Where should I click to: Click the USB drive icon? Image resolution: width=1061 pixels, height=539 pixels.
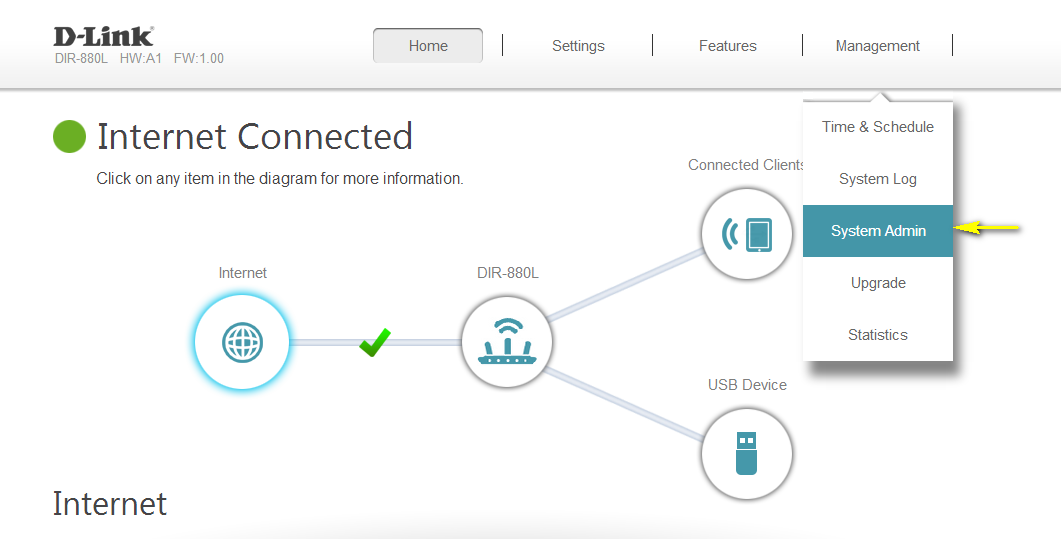(747, 453)
